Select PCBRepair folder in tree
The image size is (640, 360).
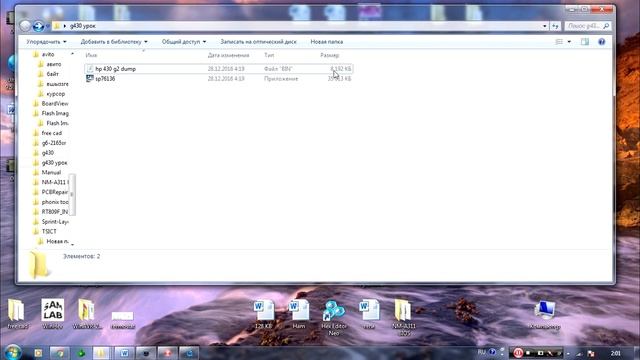coord(55,192)
